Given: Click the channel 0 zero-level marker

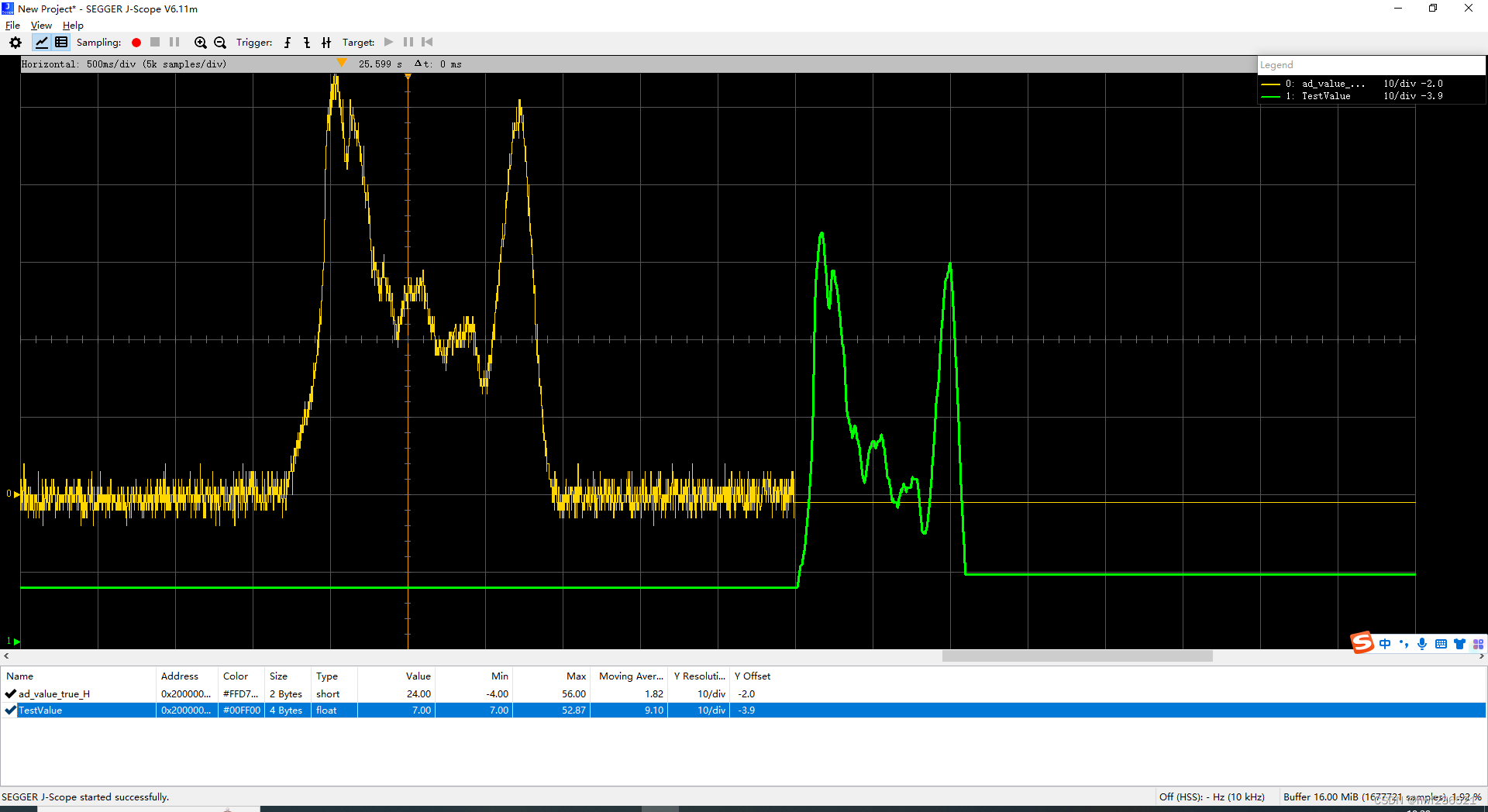Looking at the screenshot, I should pos(13,494).
